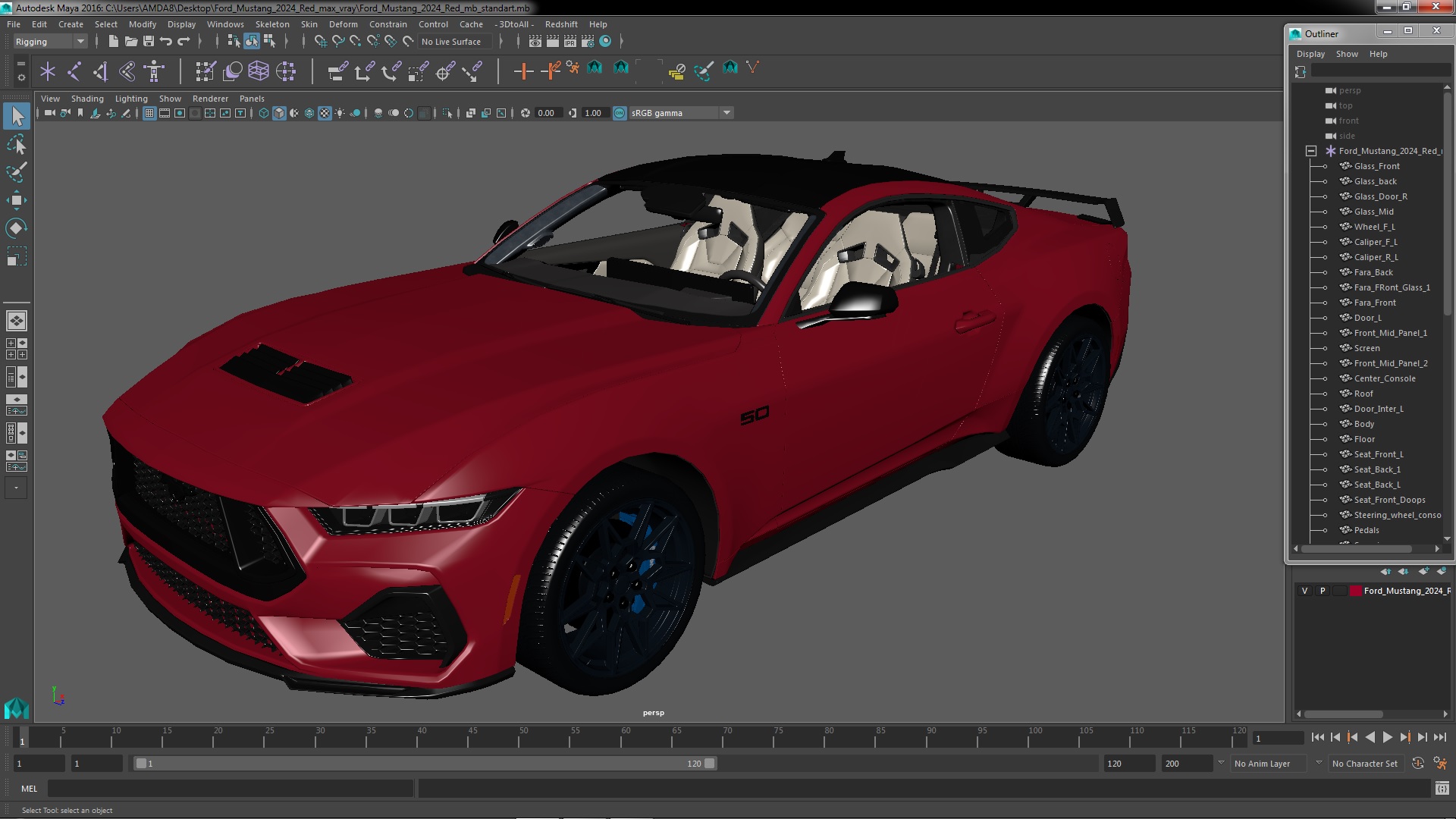Click the Snap to grids icon
The image size is (1456, 819).
click(321, 42)
